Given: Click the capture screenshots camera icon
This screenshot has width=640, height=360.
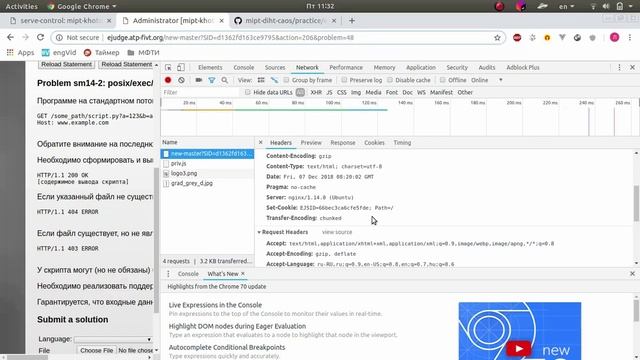Looking at the screenshot, I should [199, 80].
